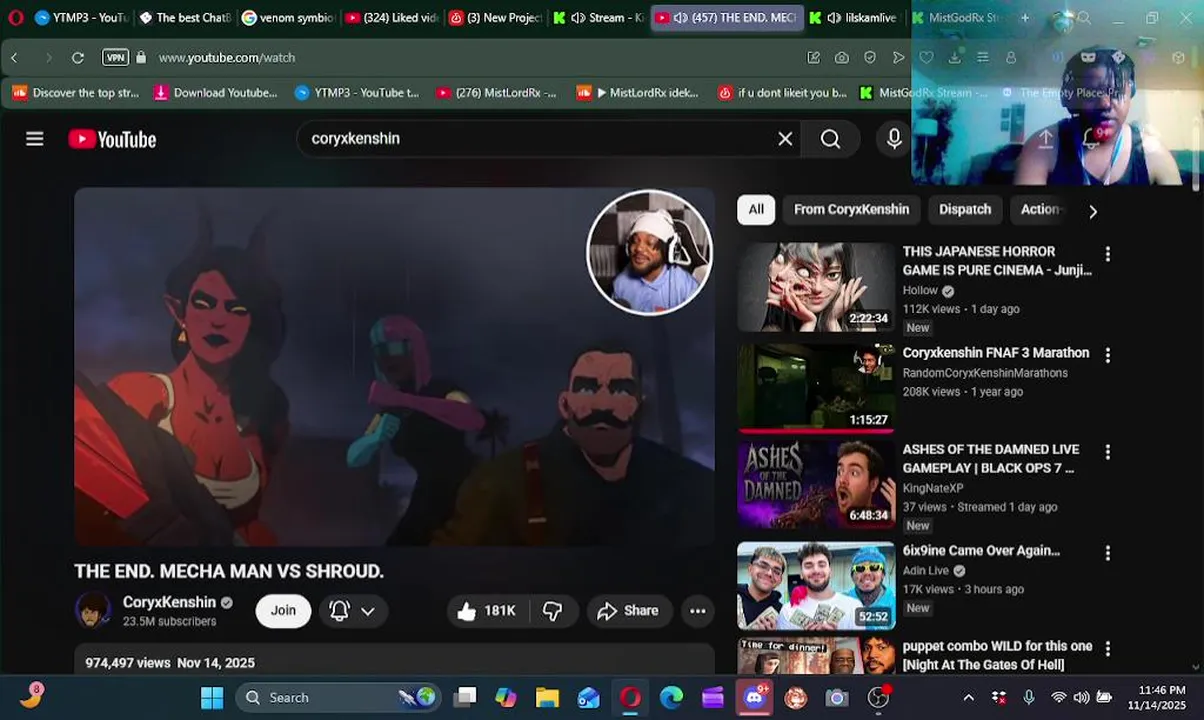
Task: Share the MECHA MAN VS SHROUD video
Action: 628,611
